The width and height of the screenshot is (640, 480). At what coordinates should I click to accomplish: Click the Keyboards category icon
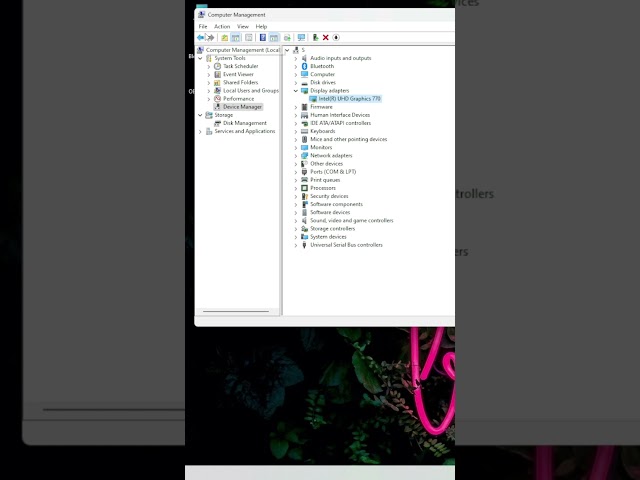(304, 131)
